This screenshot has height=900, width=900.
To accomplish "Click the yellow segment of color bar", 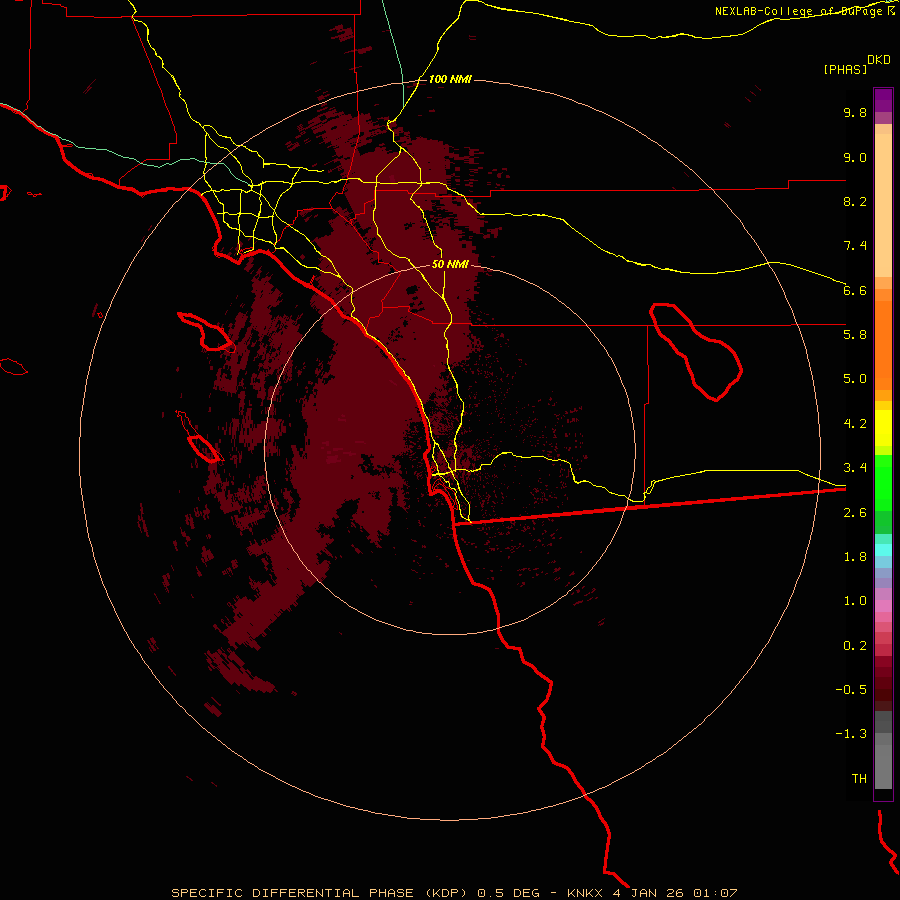I will pyautogui.click(x=883, y=428).
